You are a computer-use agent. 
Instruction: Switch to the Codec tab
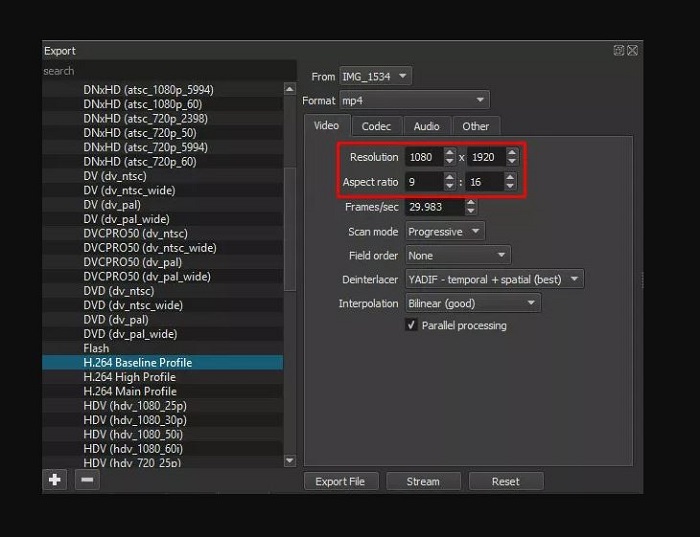click(376, 126)
